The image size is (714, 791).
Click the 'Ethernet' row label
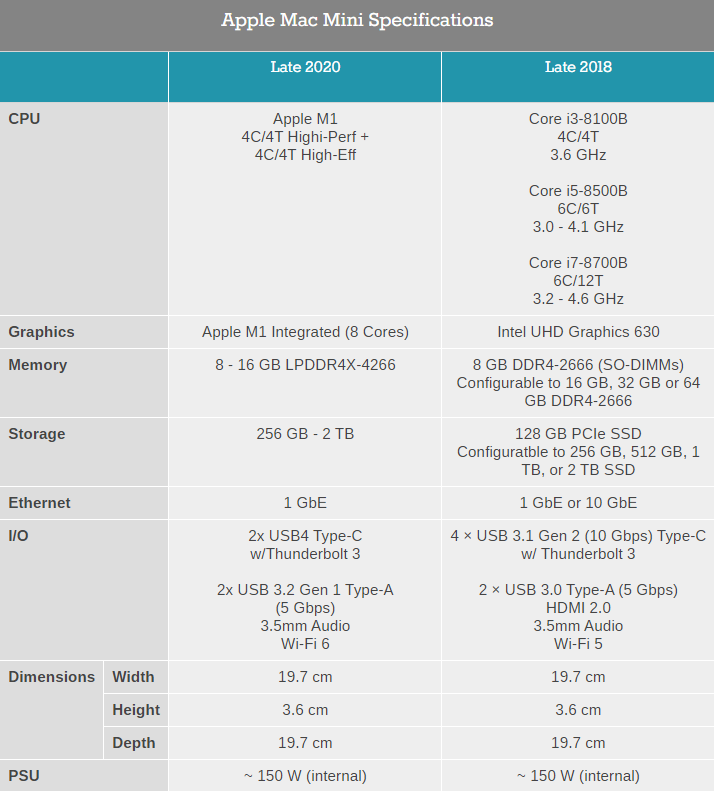click(39, 503)
